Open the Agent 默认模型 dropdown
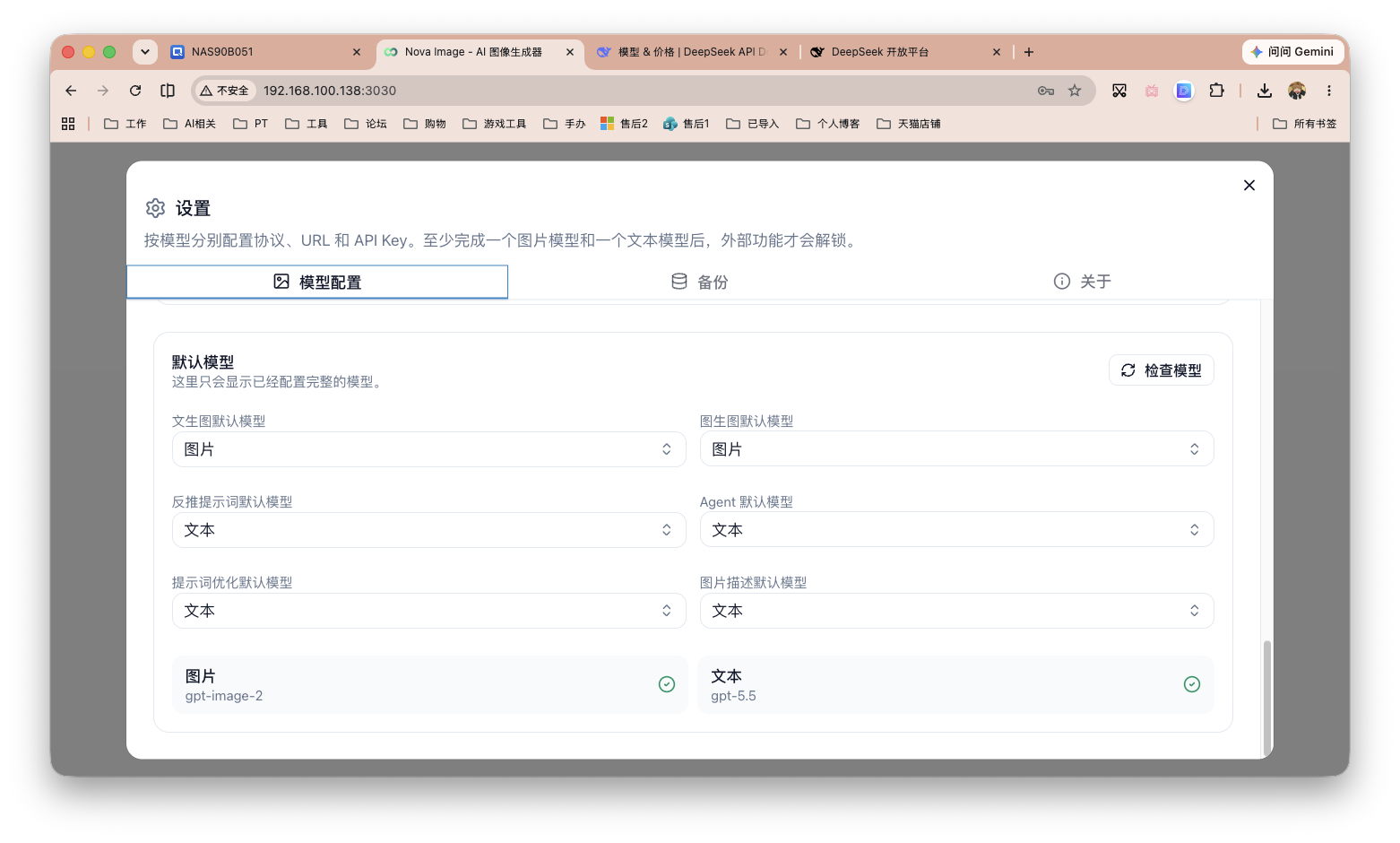The height and width of the screenshot is (843, 1400). [x=956, y=530]
